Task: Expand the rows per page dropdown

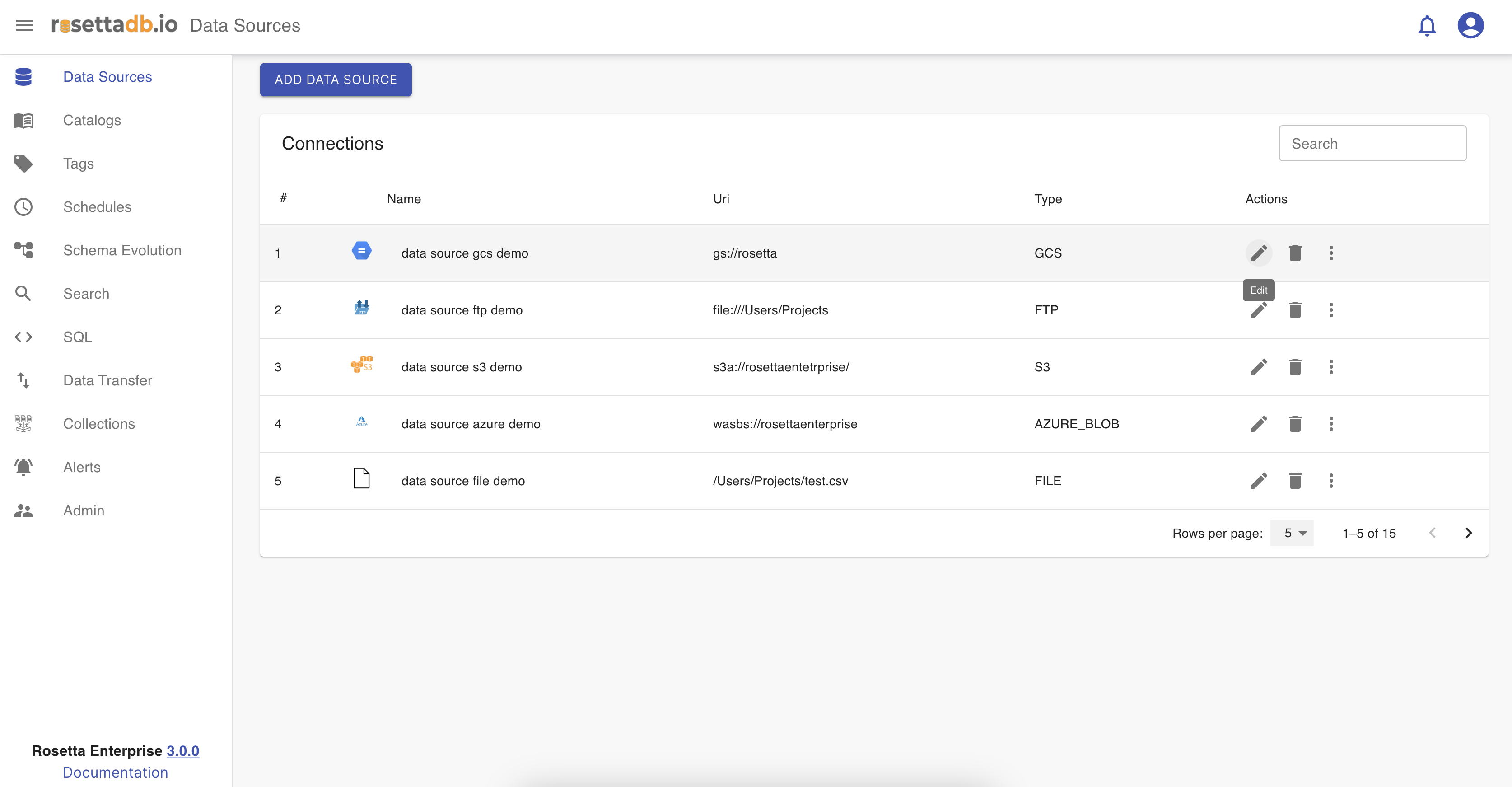Action: tap(1292, 533)
